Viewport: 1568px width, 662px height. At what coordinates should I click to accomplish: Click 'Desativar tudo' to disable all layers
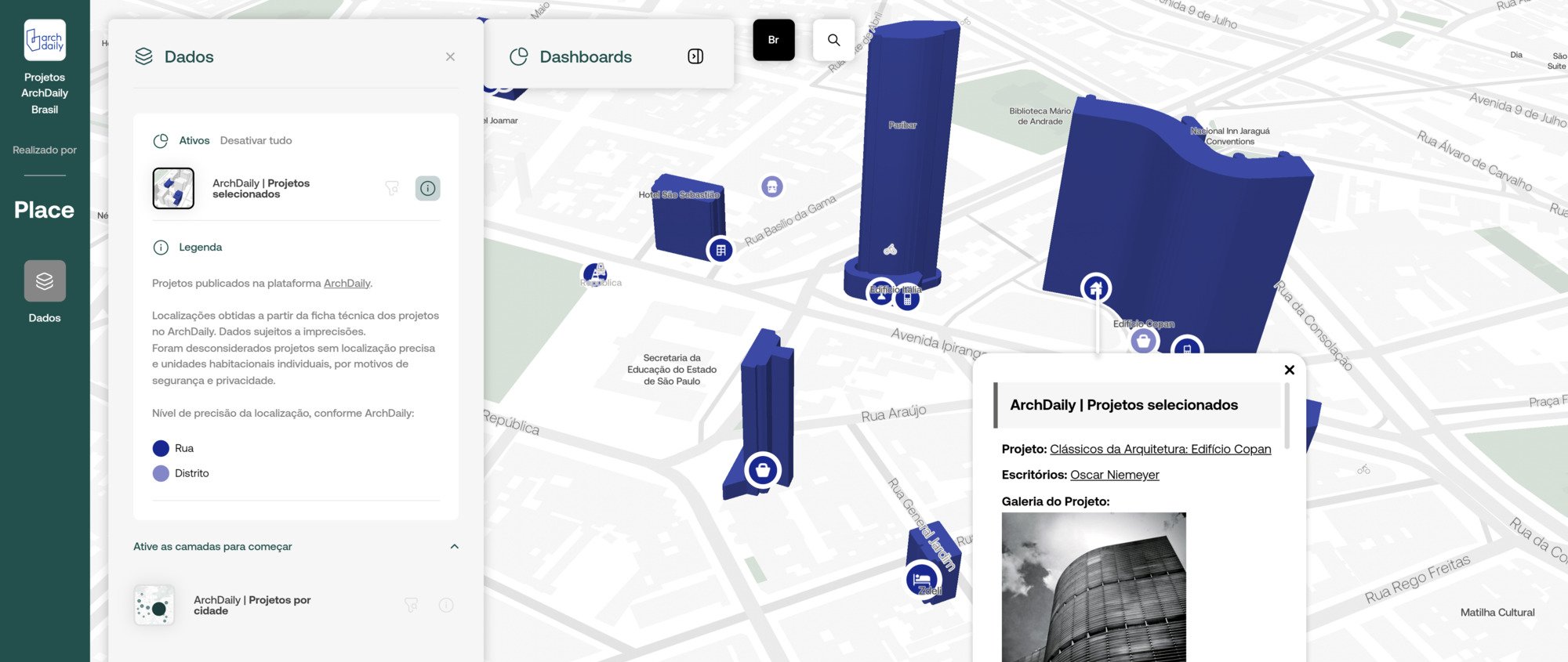tap(256, 140)
